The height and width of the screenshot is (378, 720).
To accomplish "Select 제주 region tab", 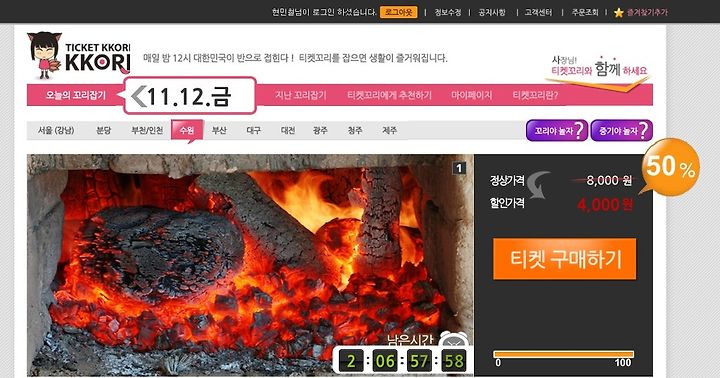I will pos(389,130).
